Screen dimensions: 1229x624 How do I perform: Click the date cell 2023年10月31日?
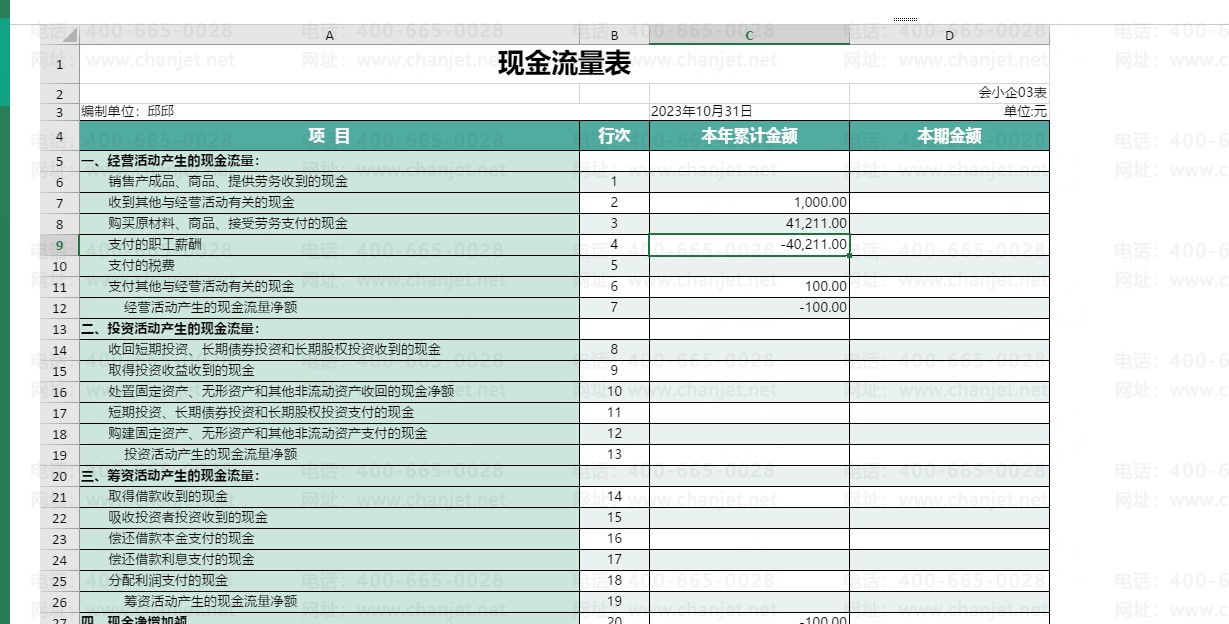click(749, 112)
